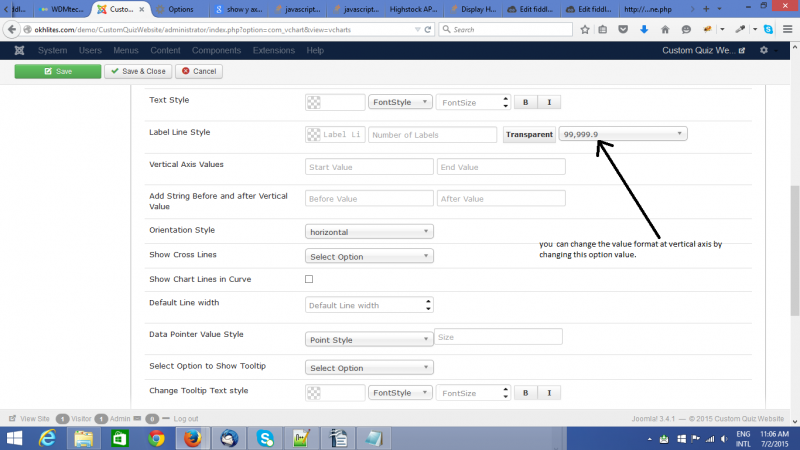Viewport: 800px width, 450px height.
Task: Click the Firefox icon in taskbar
Action: pyautogui.click(x=190, y=437)
